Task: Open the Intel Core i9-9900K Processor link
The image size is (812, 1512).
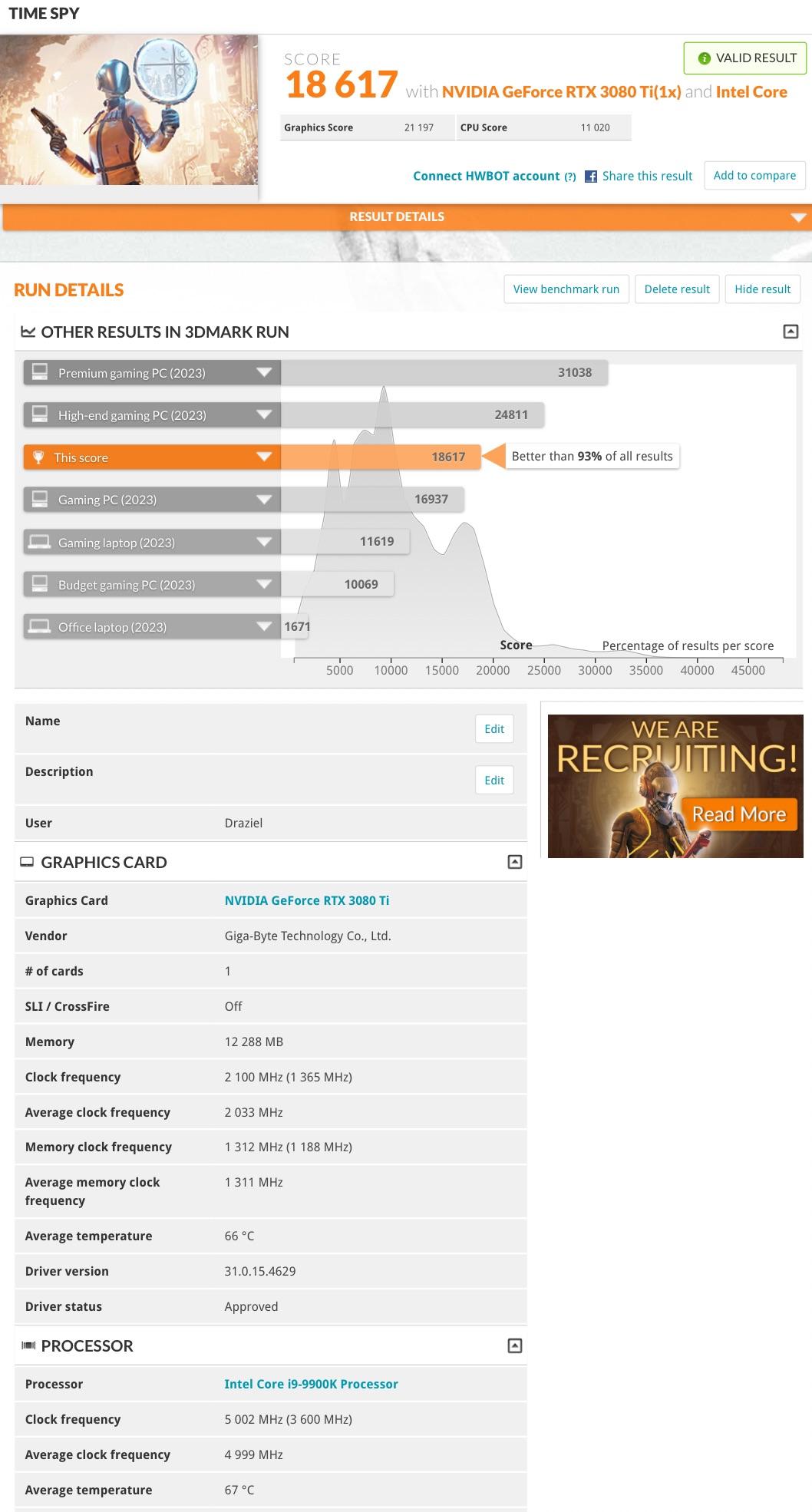Action: (x=311, y=1384)
